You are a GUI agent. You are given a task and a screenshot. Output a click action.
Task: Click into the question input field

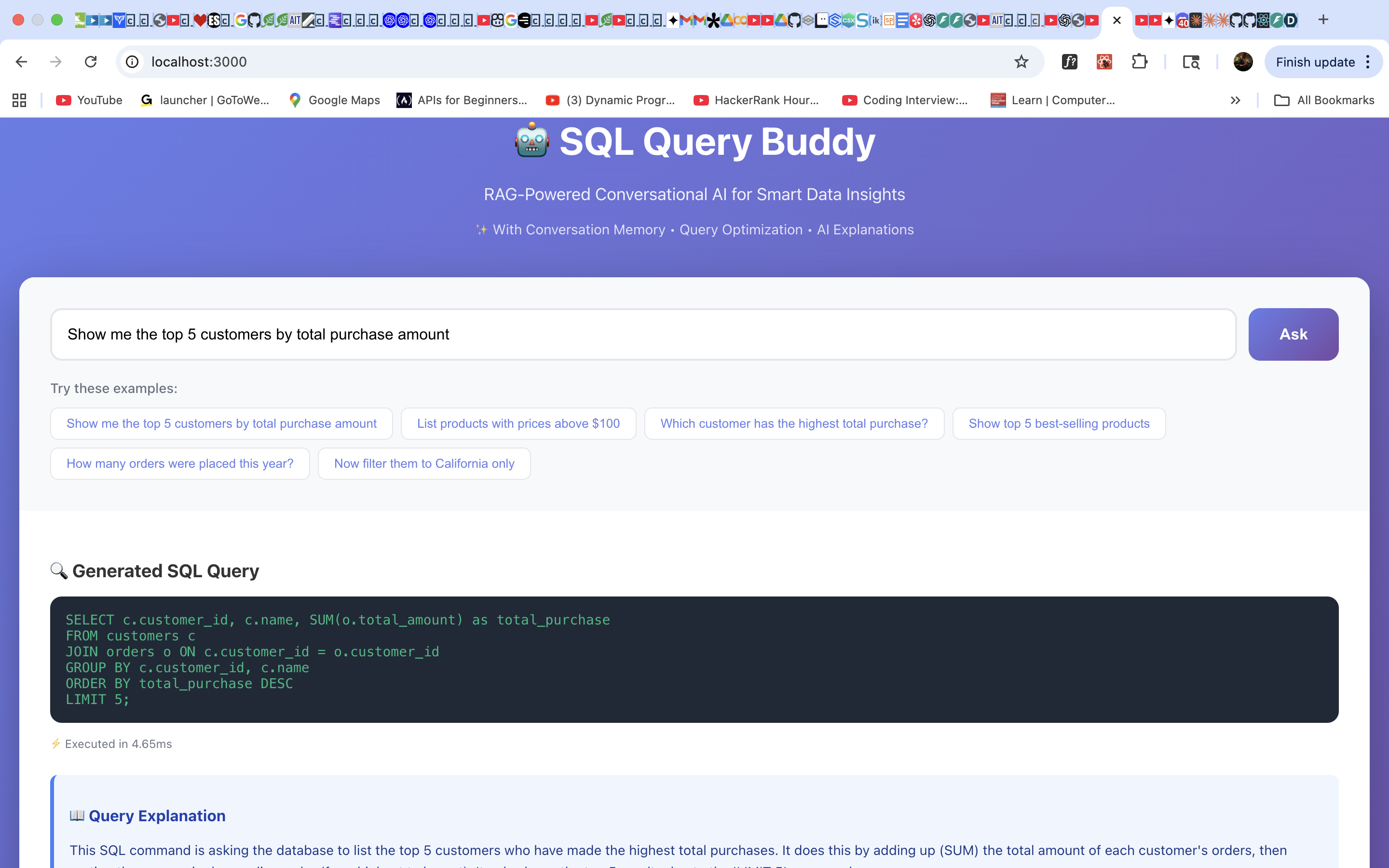point(643,335)
